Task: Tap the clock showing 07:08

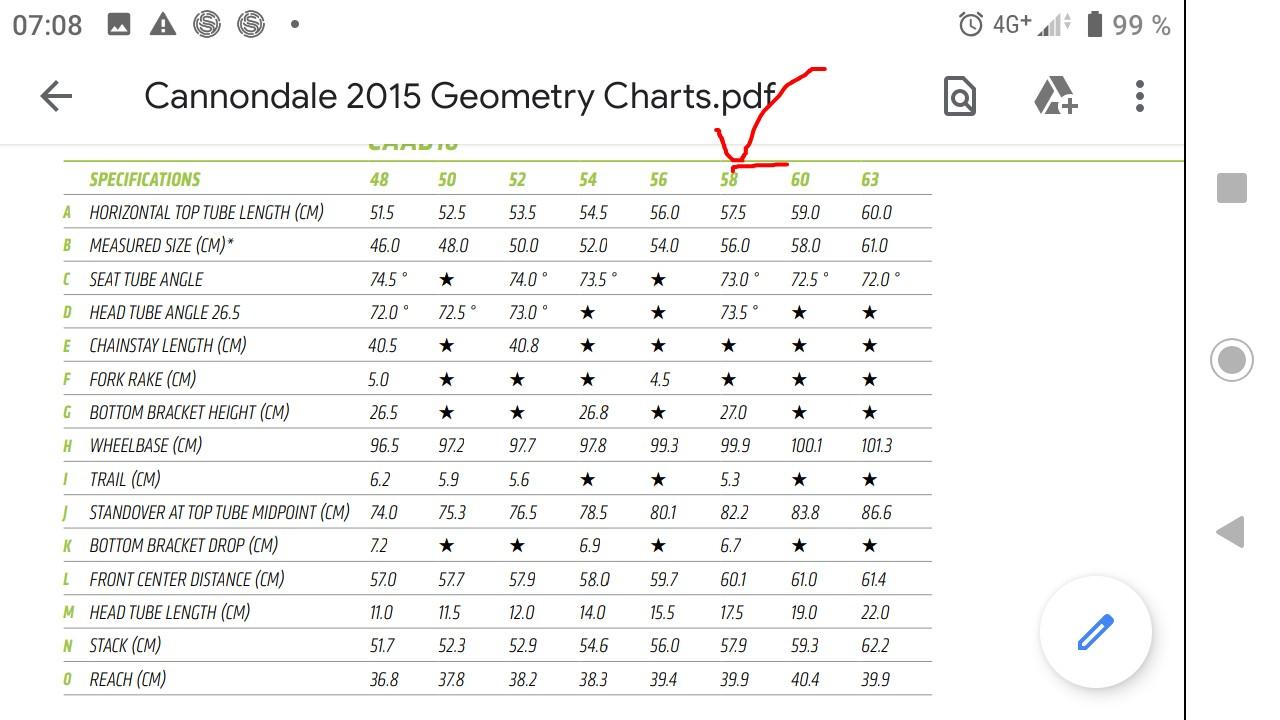Action: [x=47, y=25]
